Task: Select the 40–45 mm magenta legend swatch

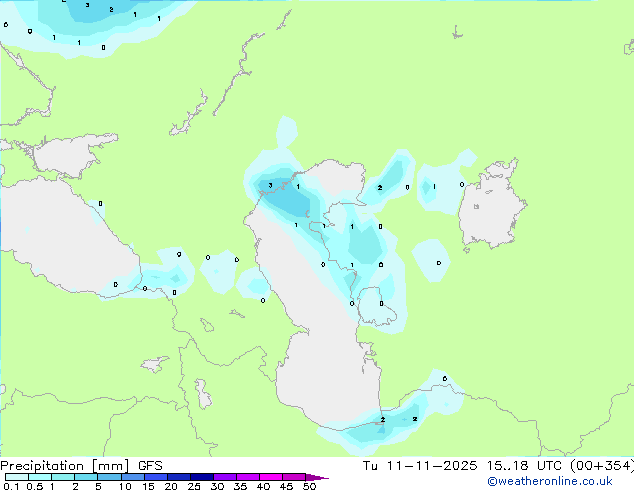Action: tap(271, 477)
